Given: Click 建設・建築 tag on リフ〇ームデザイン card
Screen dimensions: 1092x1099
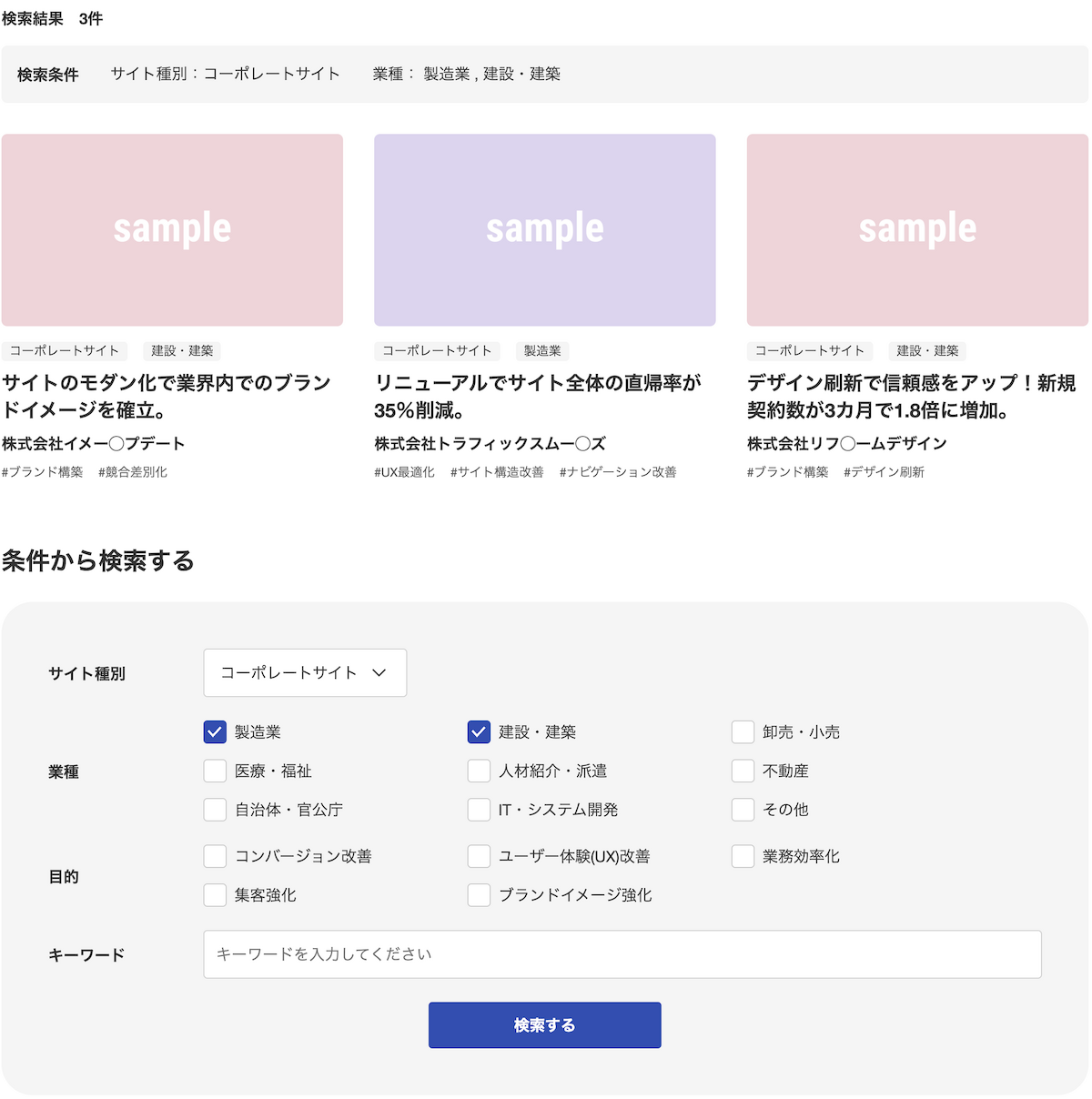Looking at the screenshot, I should [x=927, y=351].
